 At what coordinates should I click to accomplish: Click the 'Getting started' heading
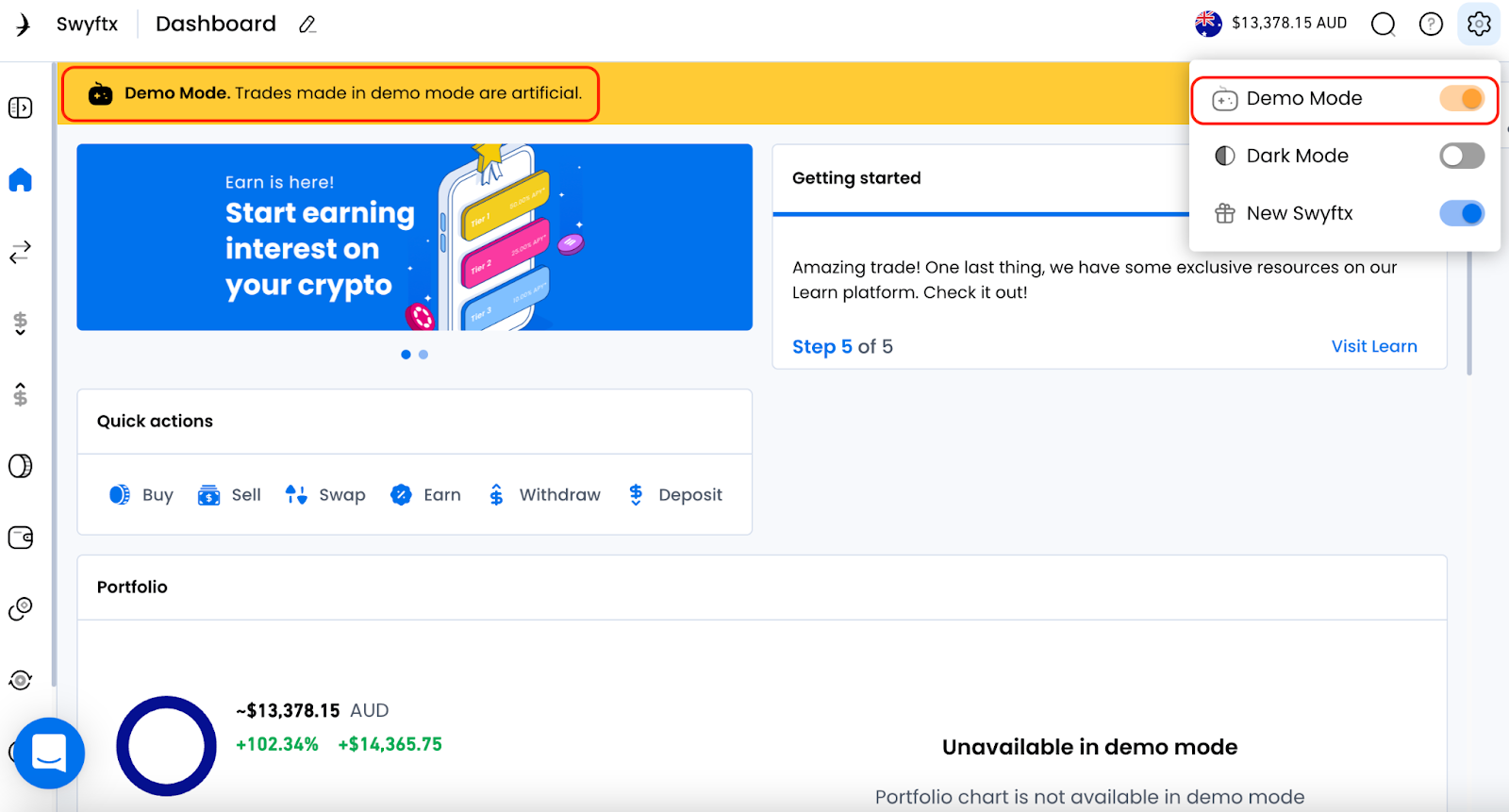tap(856, 178)
